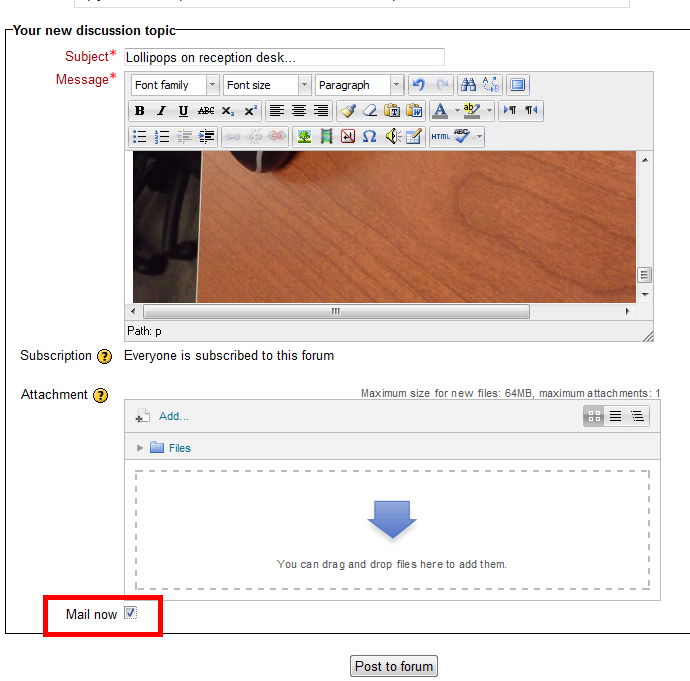Insert a special character with Omega icon
This screenshot has height=681, width=690.
(x=370, y=136)
